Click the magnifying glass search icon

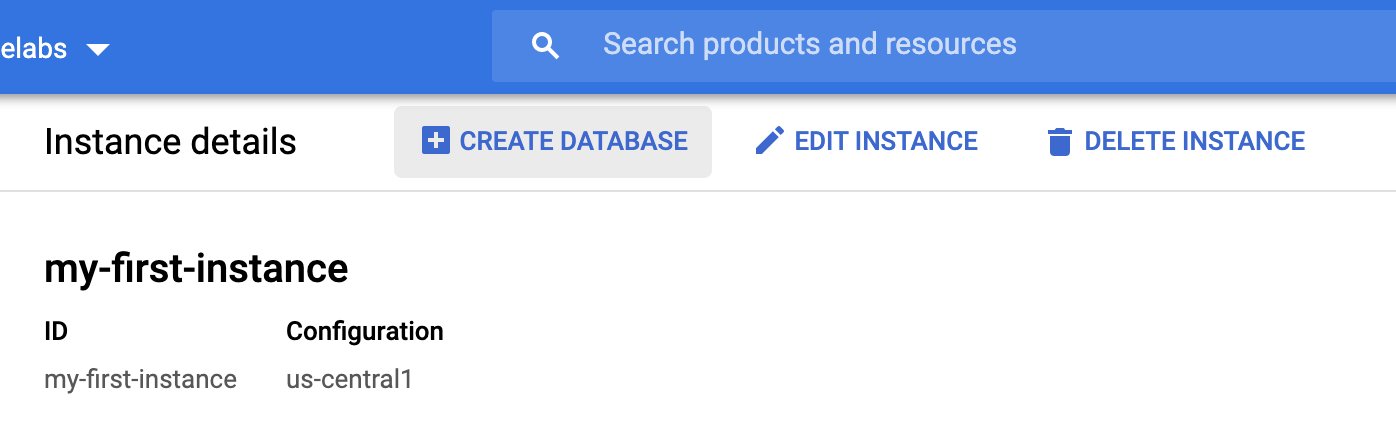coord(545,45)
